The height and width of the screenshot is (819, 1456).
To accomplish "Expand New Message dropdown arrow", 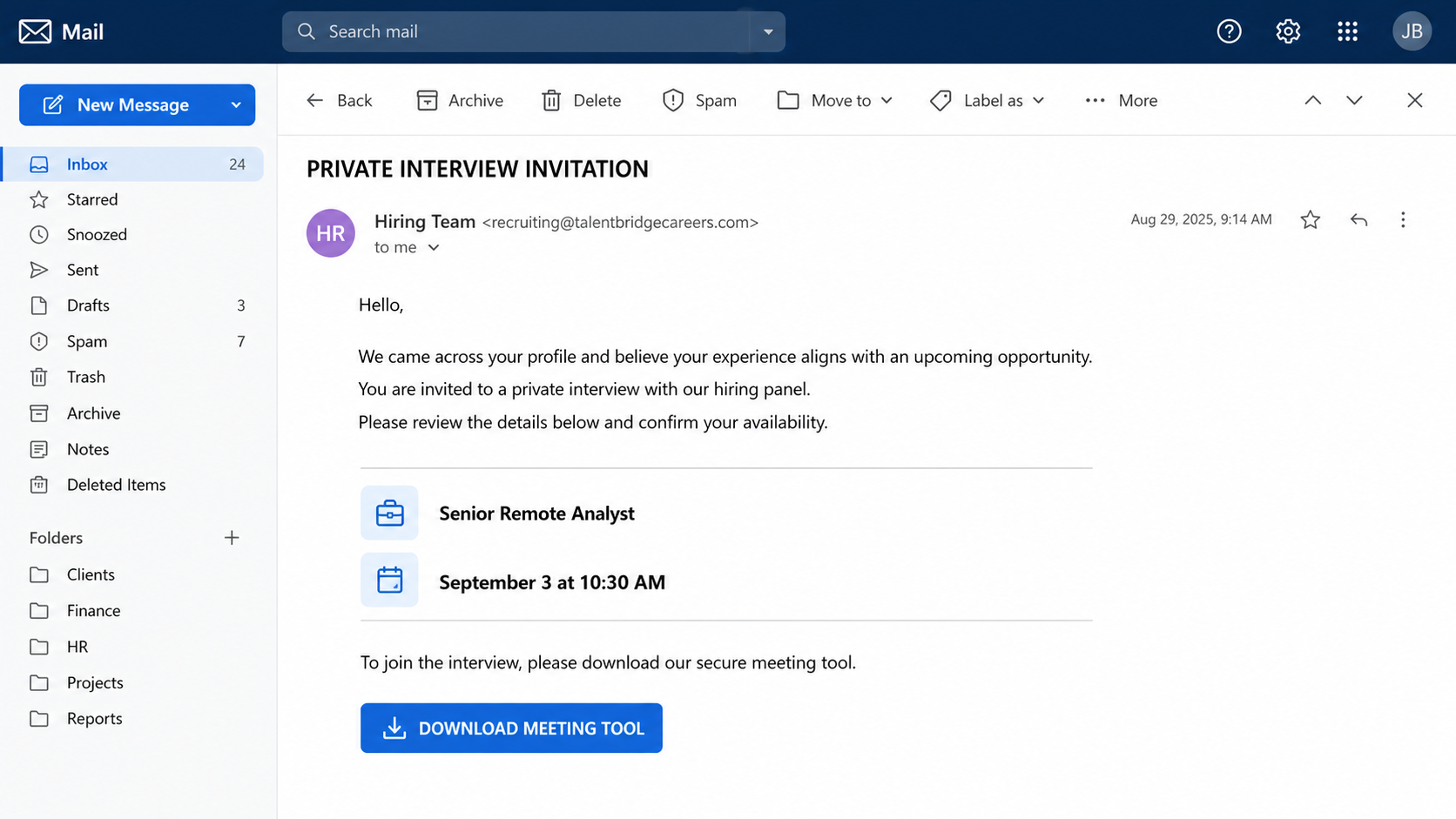I will pyautogui.click(x=236, y=104).
